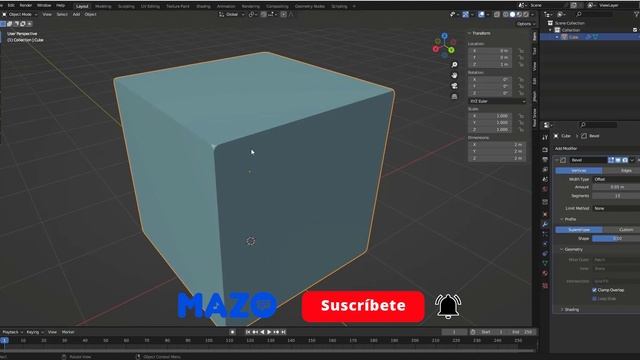Click the Bevel Segments field
The width and height of the screenshot is (640, 360).
tap(616, 196)
